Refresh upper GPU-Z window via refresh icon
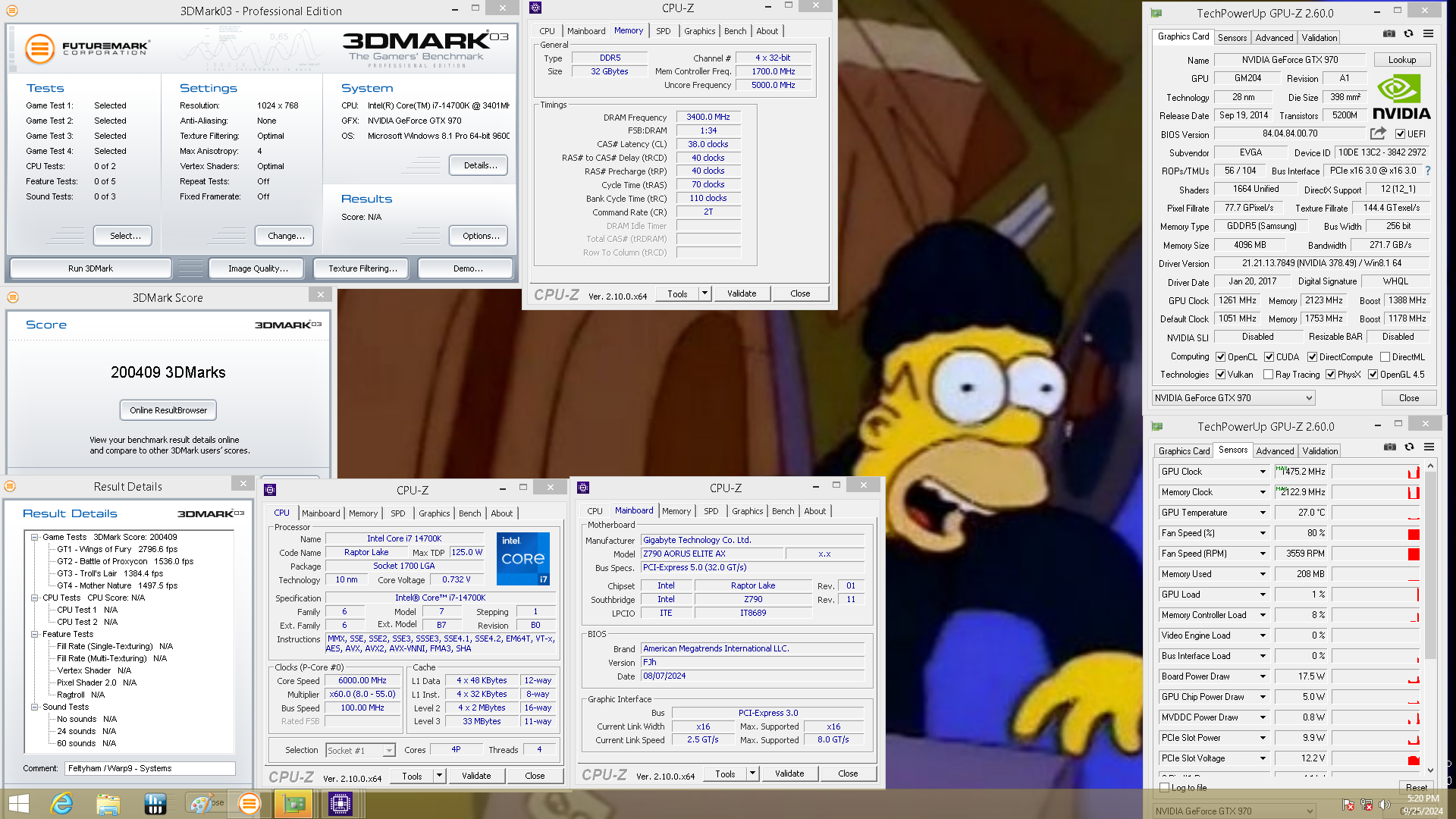This screenshot has width=1456, height=819. coord(1408,34)
